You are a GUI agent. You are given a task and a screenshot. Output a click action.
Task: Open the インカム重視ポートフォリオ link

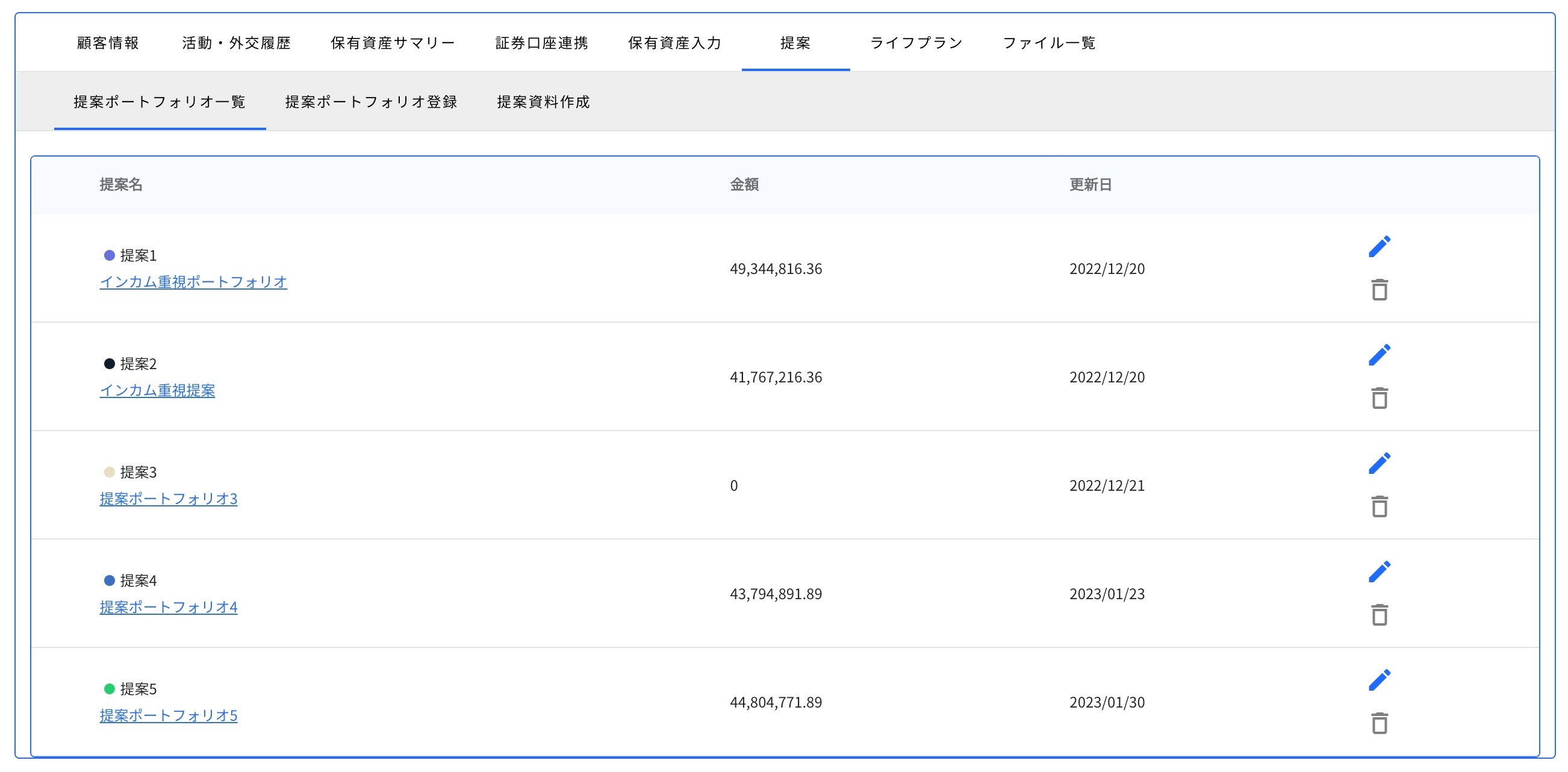193,282
